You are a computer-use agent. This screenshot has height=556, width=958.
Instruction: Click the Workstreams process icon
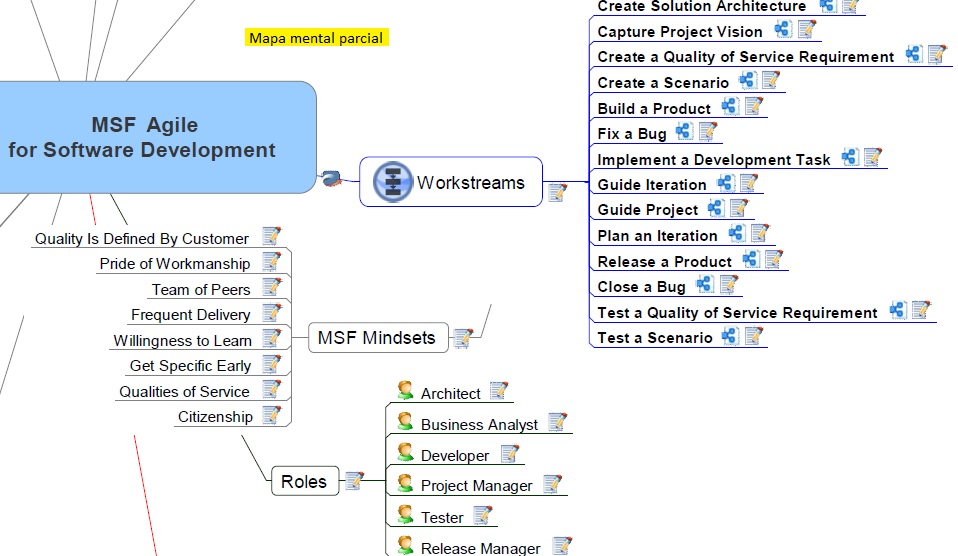[392, 182]
